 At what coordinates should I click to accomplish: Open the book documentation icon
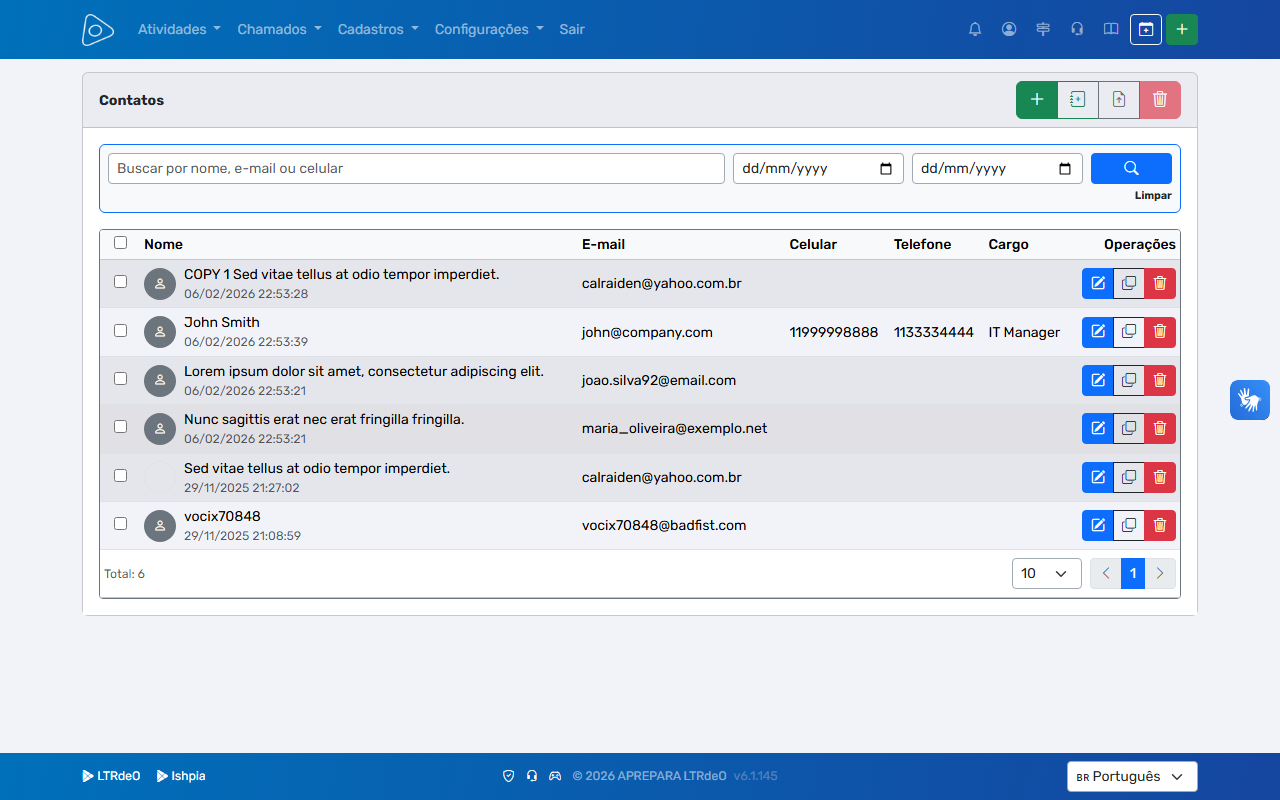coord(1111,29)
